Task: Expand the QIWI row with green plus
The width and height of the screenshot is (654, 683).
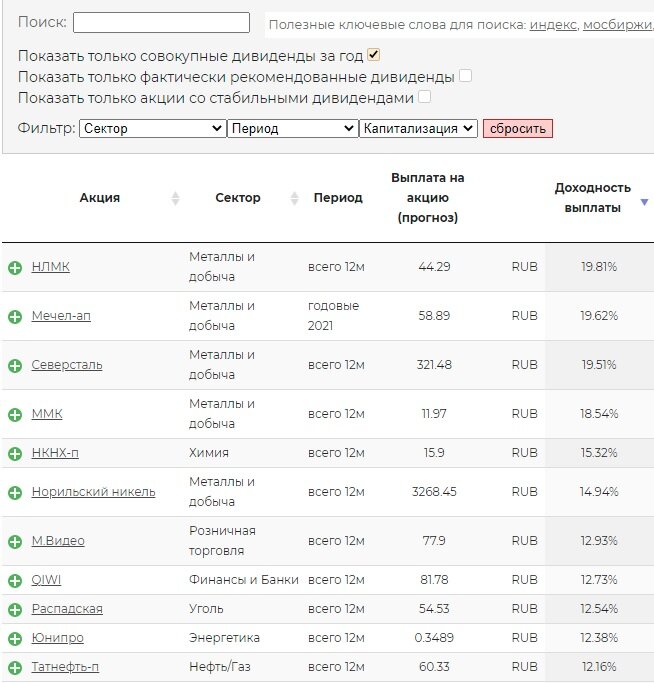Action: [15, 581]
